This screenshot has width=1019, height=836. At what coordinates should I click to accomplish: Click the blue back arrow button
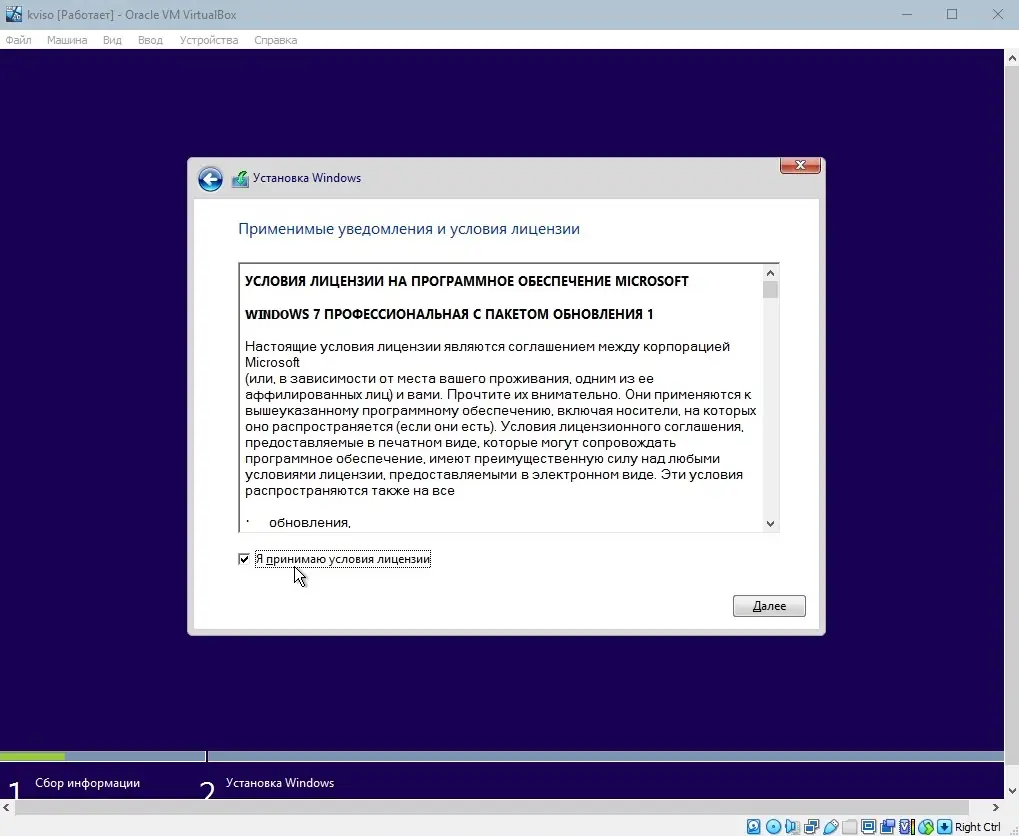[x=210, y=178]
